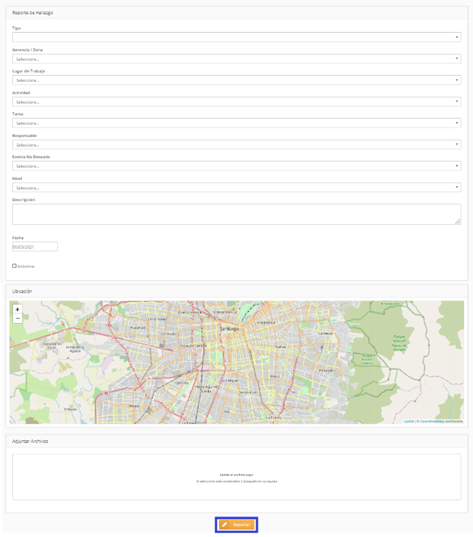Select the Actividad combo box
The image size is (473, 537).
point(237,102)
